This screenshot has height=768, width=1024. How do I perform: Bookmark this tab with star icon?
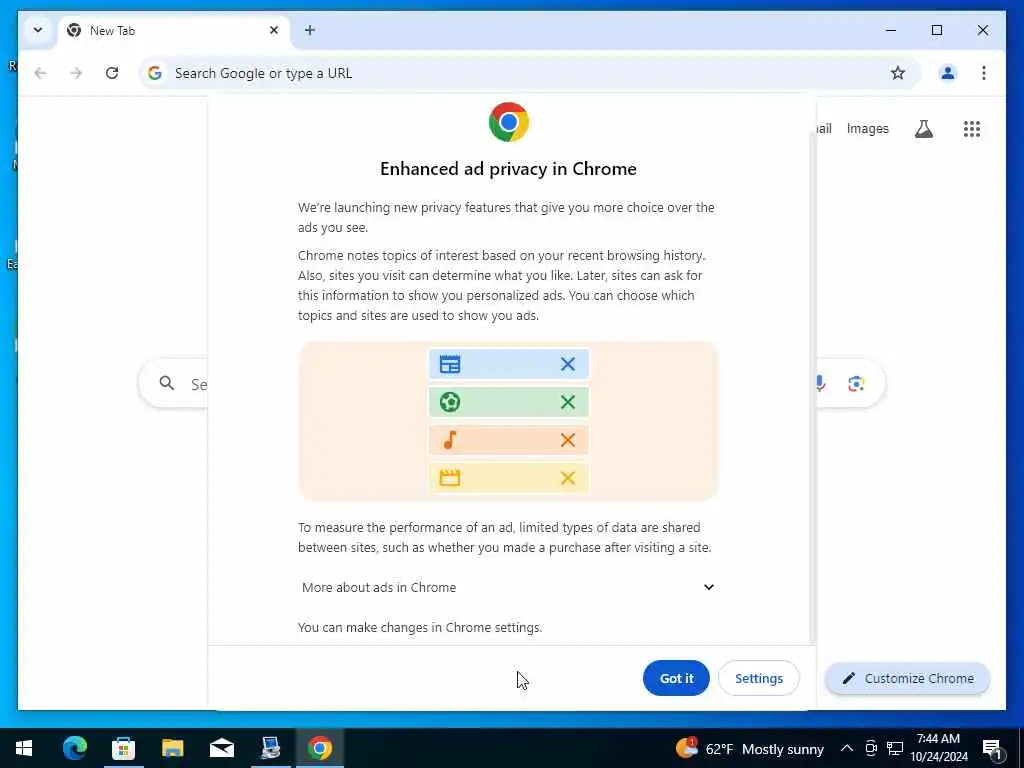pos(898,73)
